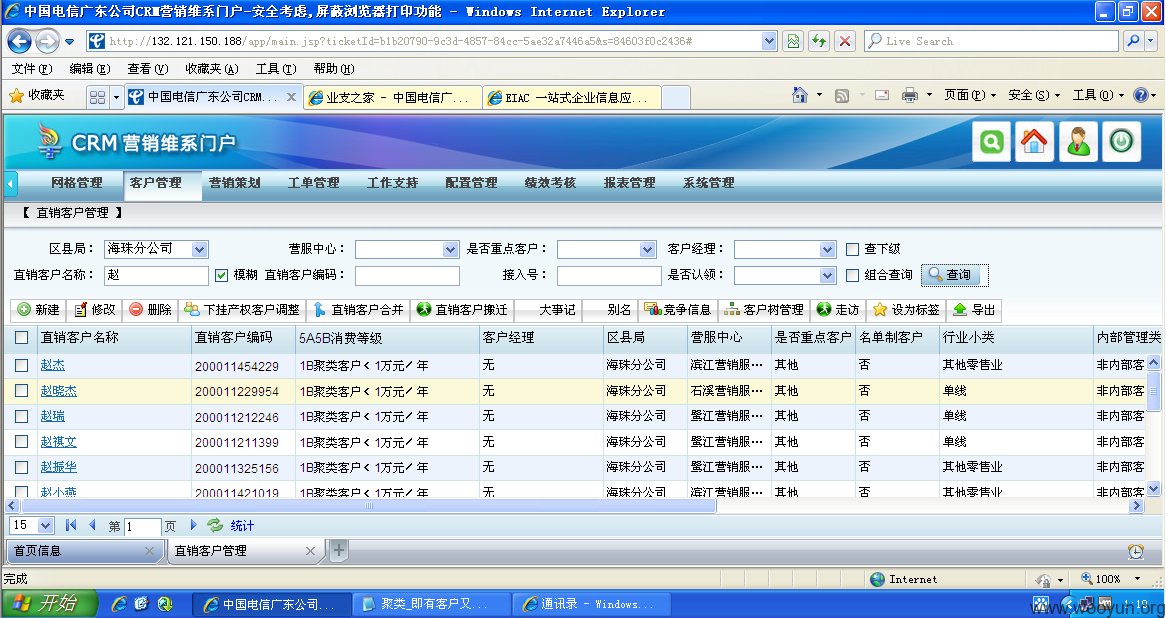Click the printer icon in IE command bar
Image resolution: width=1166 pixels, height=618 pixels.
[909, 94]
